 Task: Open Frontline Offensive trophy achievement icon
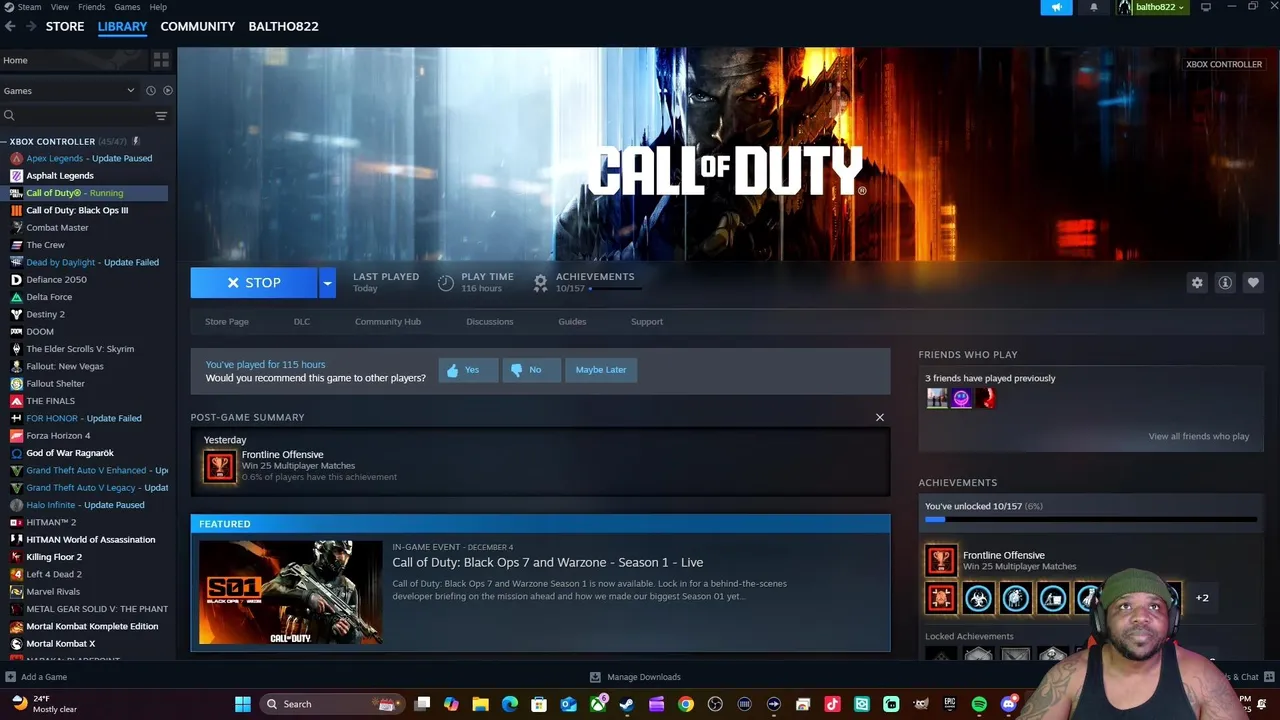click(x=941, y=561)
